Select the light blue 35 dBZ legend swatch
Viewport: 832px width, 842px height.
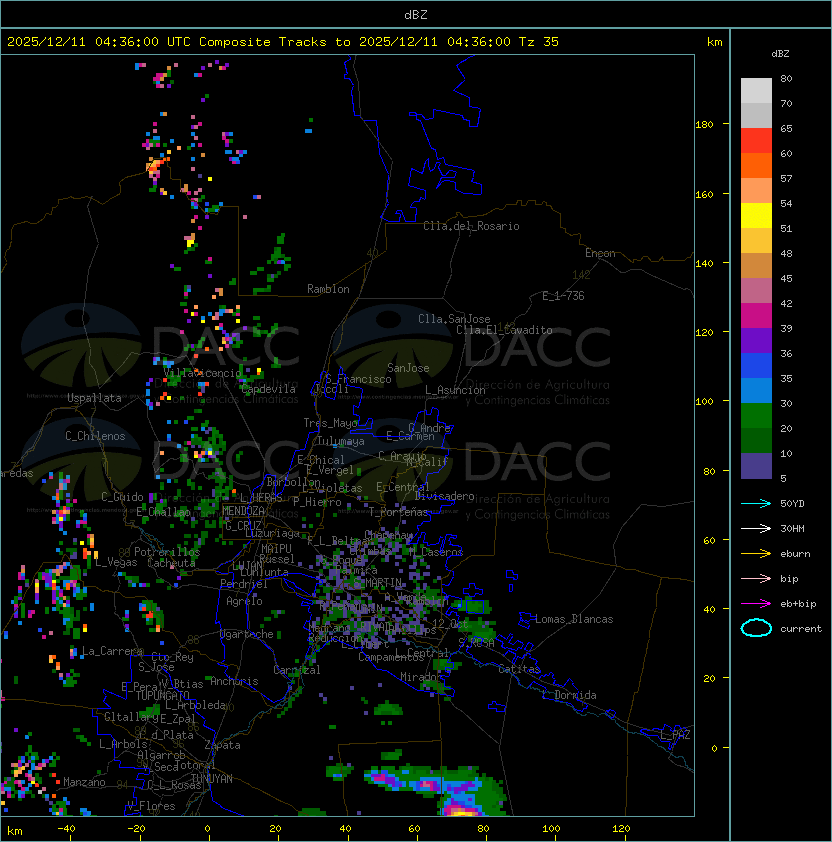tap(756, 390)
